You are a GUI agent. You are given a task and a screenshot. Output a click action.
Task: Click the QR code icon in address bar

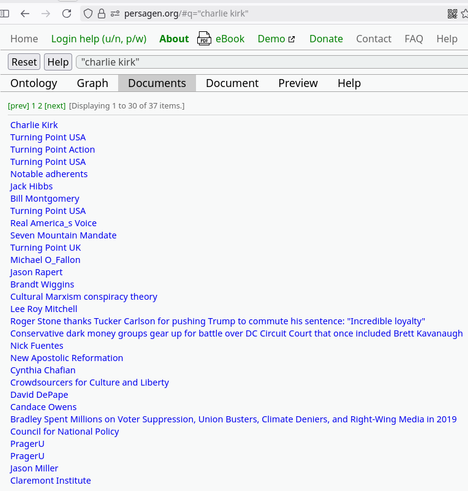point(452,14)
